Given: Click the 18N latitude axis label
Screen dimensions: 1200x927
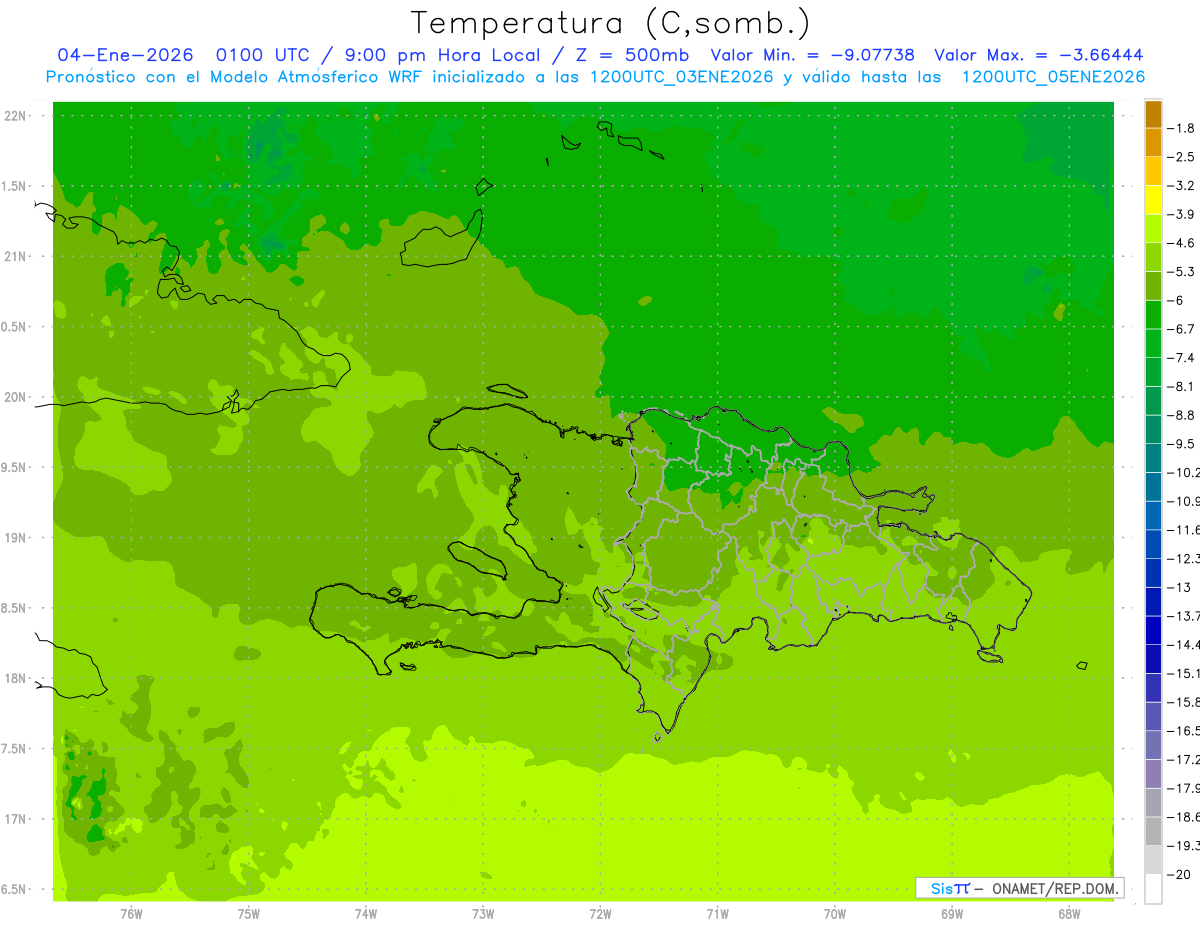Looking at the screenshot, I should pyautogui.click(x=16, y=678).
